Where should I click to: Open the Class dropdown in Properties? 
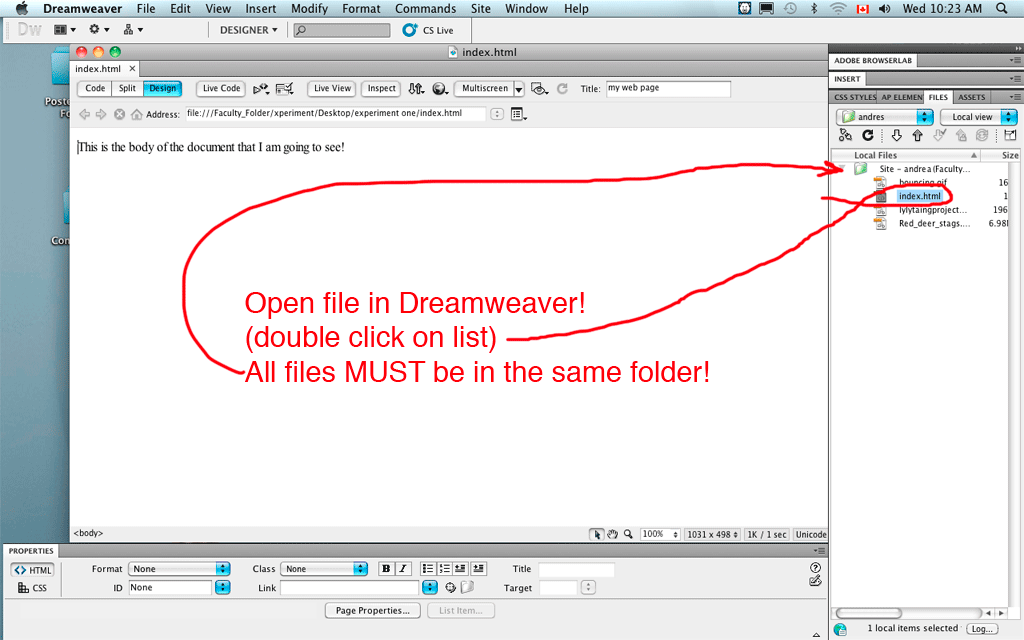[325, 569]
